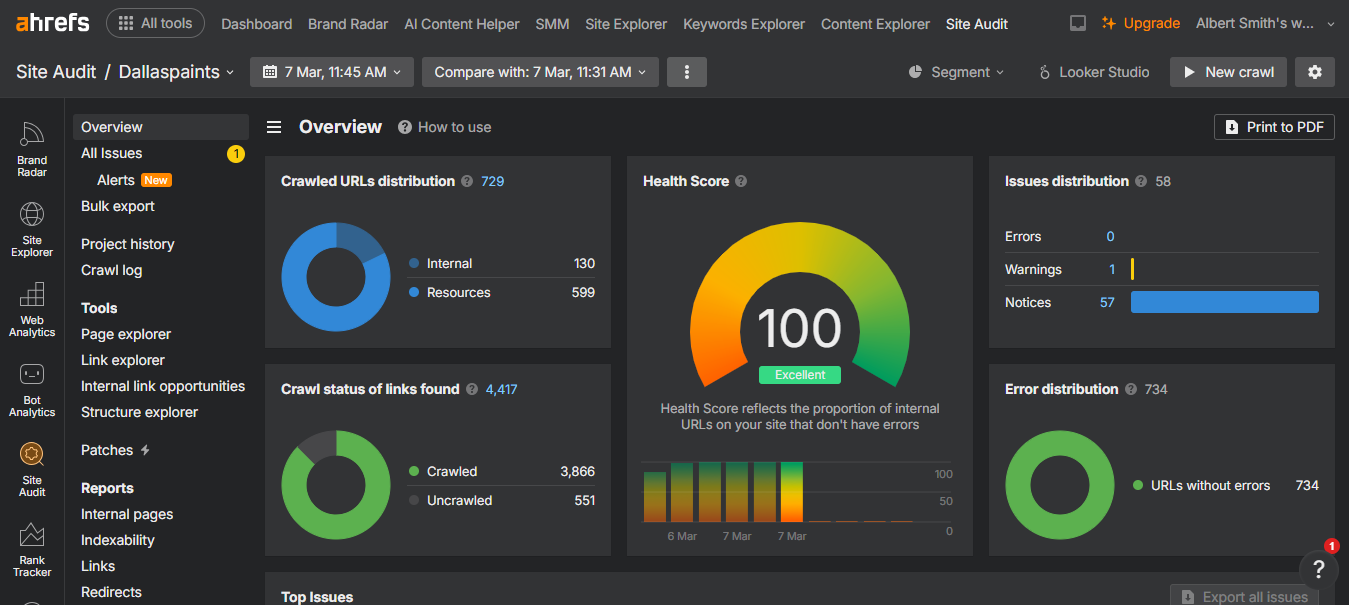Click help icon next to Crawled URLs distribution
1349x605 pixels.
(x=466, y=181)
